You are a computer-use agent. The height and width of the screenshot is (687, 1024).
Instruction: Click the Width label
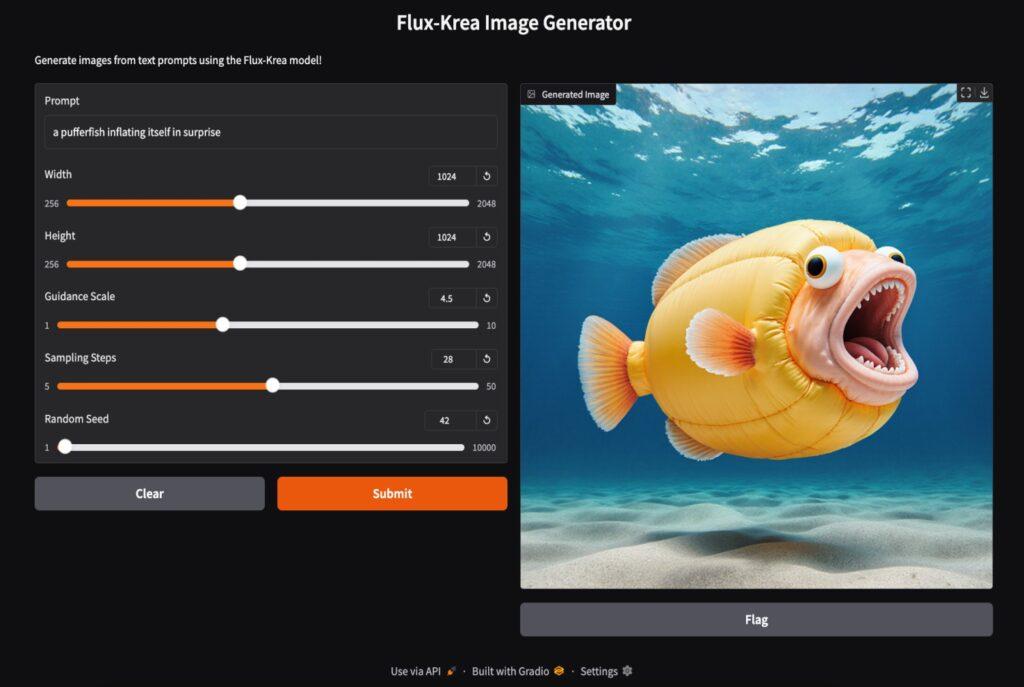pos(58,174)
